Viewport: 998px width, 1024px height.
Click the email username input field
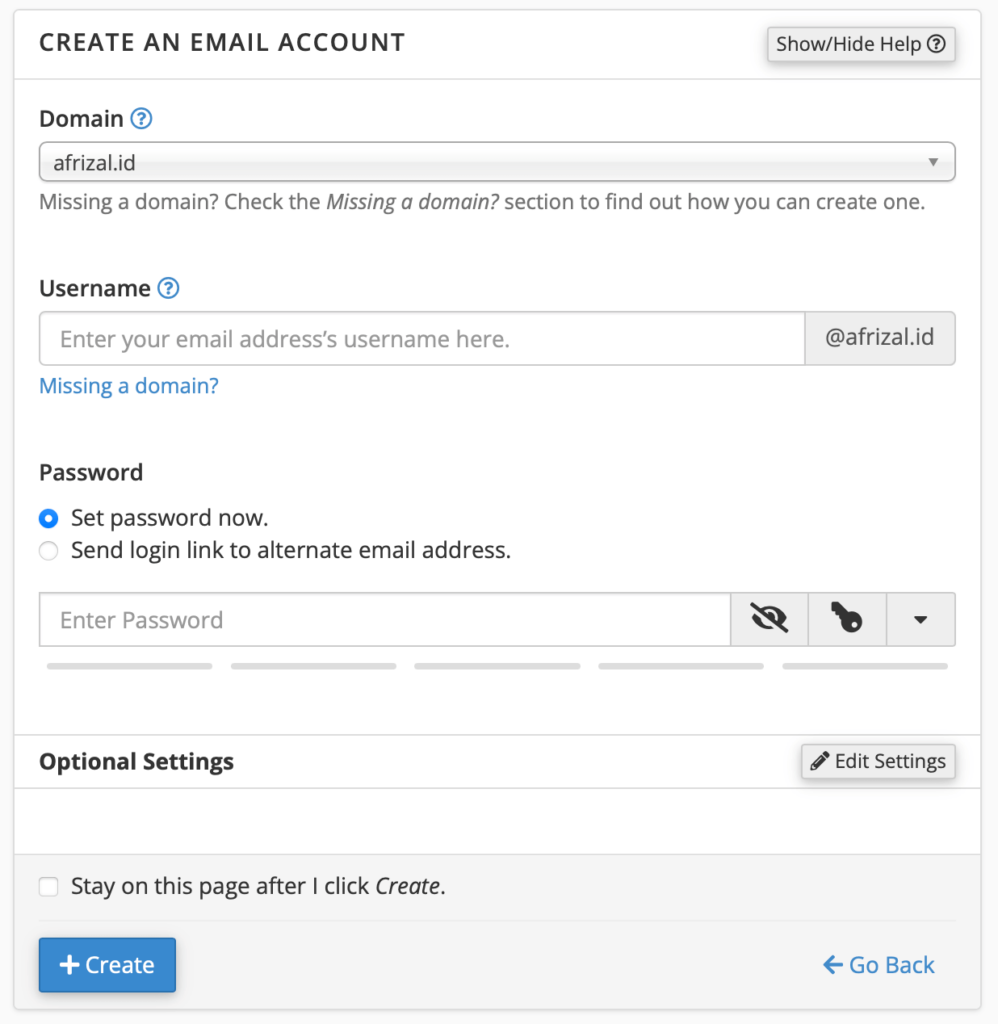420,338
